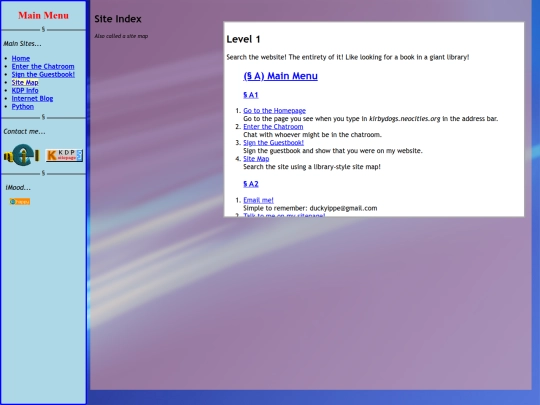The image size is (540, 405).
Task: Click the iMood status badge
Action: point(20,201)
